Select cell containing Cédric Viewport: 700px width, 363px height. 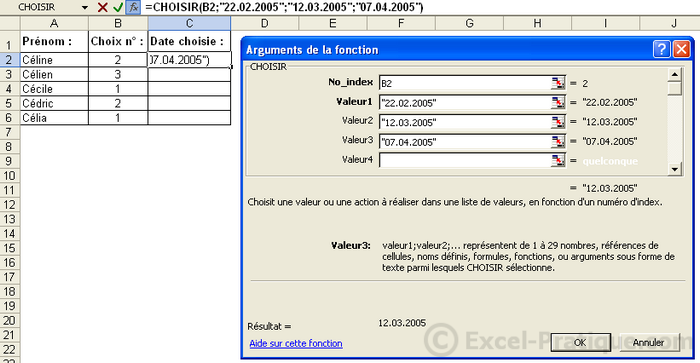tap(54, 103)
